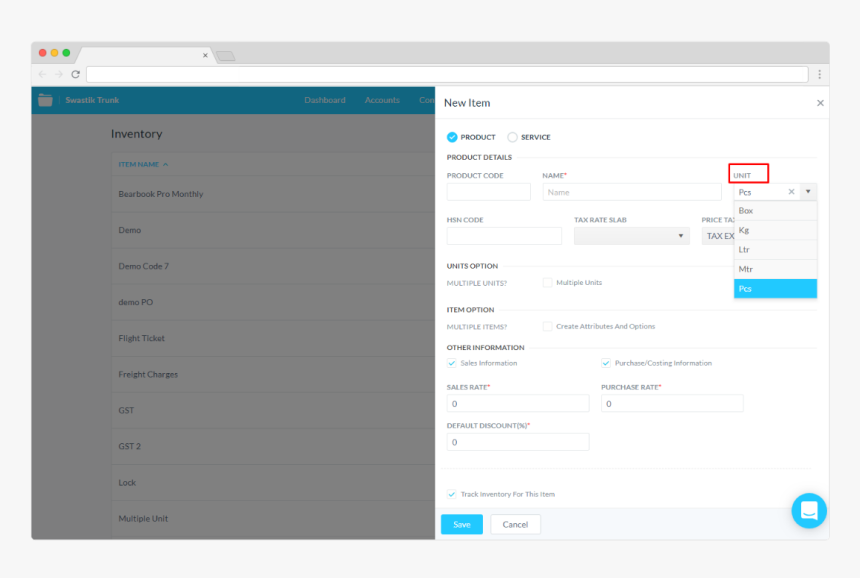Open the Dashboard menu
The image size is (860, 578).
pos(325,100)
